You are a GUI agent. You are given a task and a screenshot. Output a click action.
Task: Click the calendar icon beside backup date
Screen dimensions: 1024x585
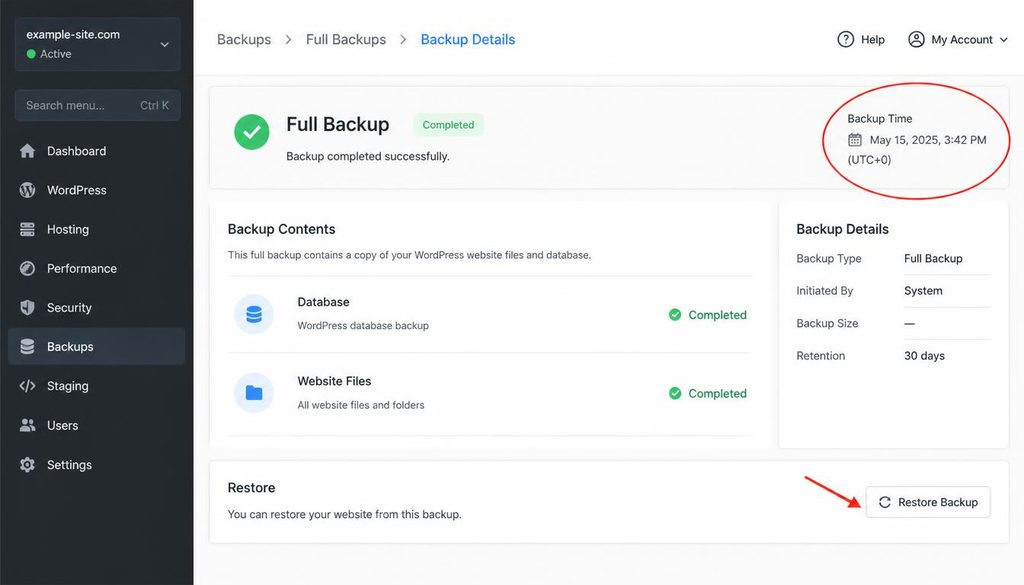(x=855, y=140)
